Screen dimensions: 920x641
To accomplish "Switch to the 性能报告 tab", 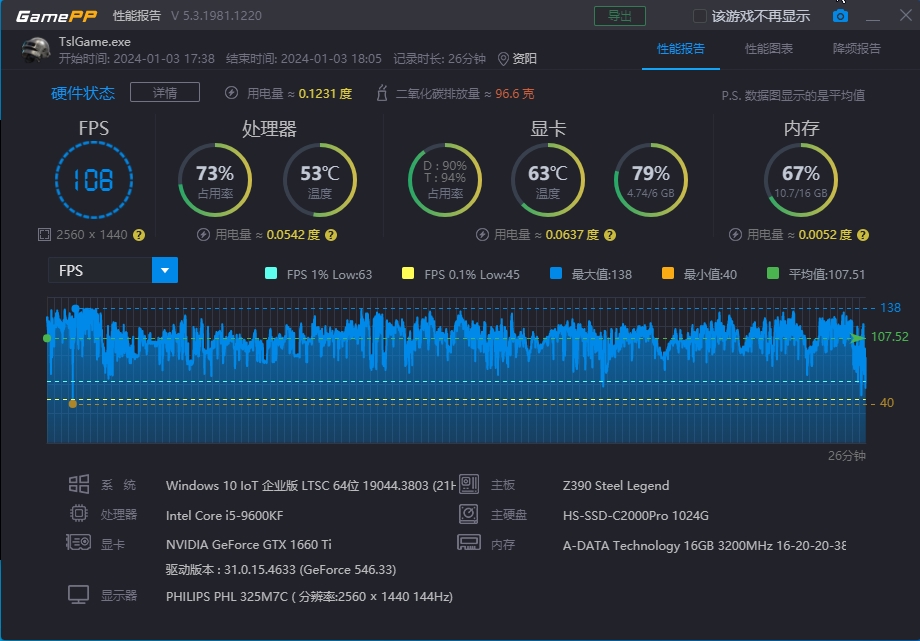I will [681, 49].
